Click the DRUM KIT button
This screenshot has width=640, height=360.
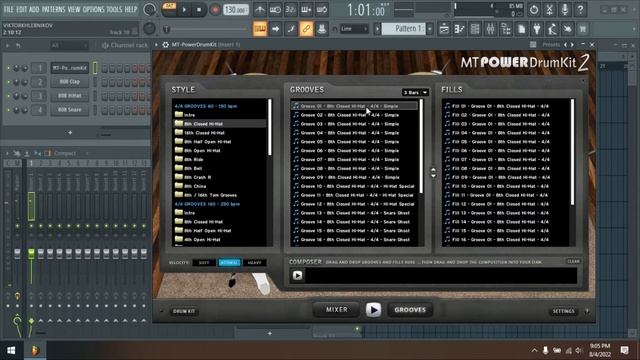click(x=184, y=311)
